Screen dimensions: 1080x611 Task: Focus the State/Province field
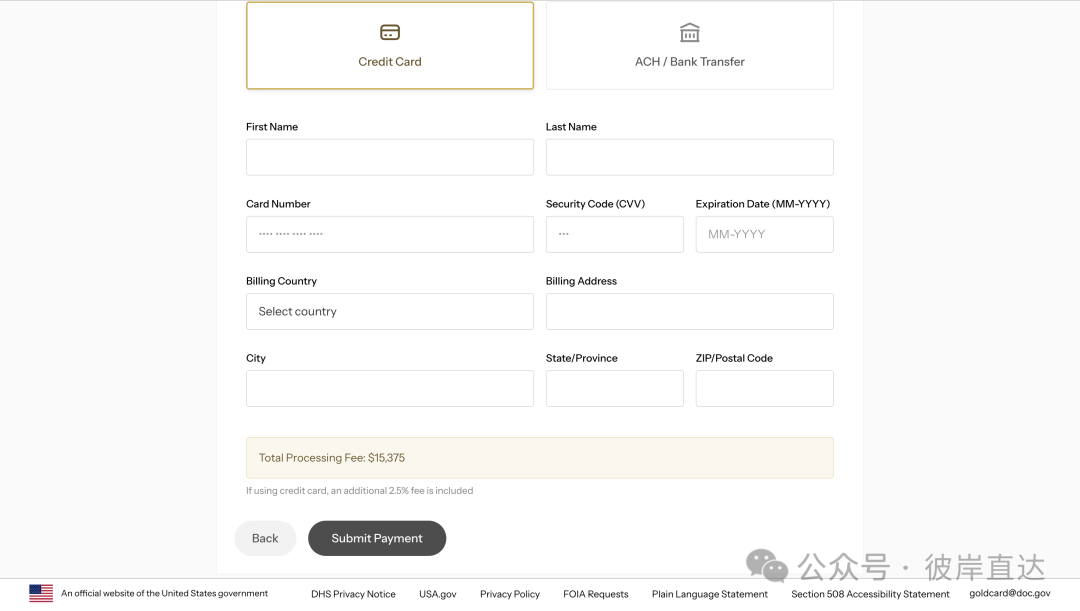(614, 389)
